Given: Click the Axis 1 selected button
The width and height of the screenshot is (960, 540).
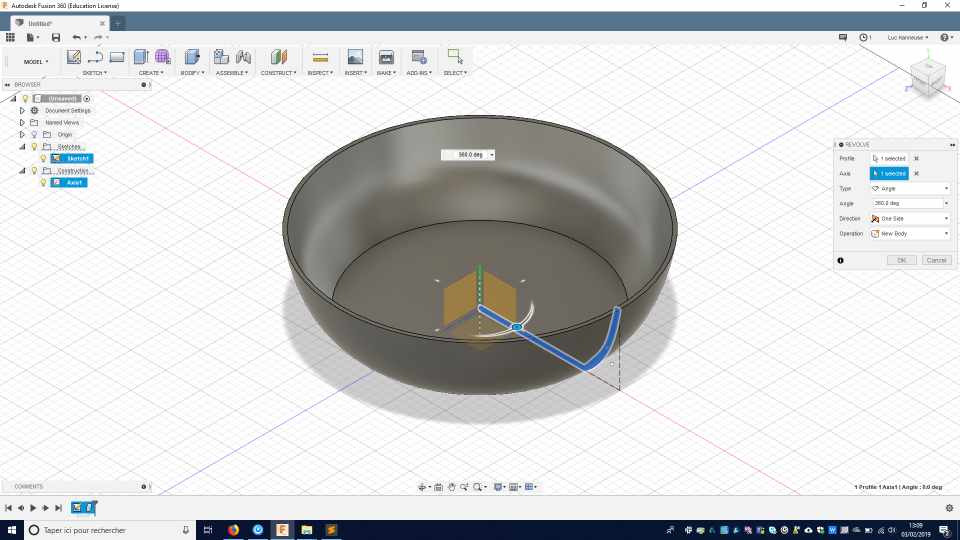Looking at the screenshot, I should pos(889,174).
